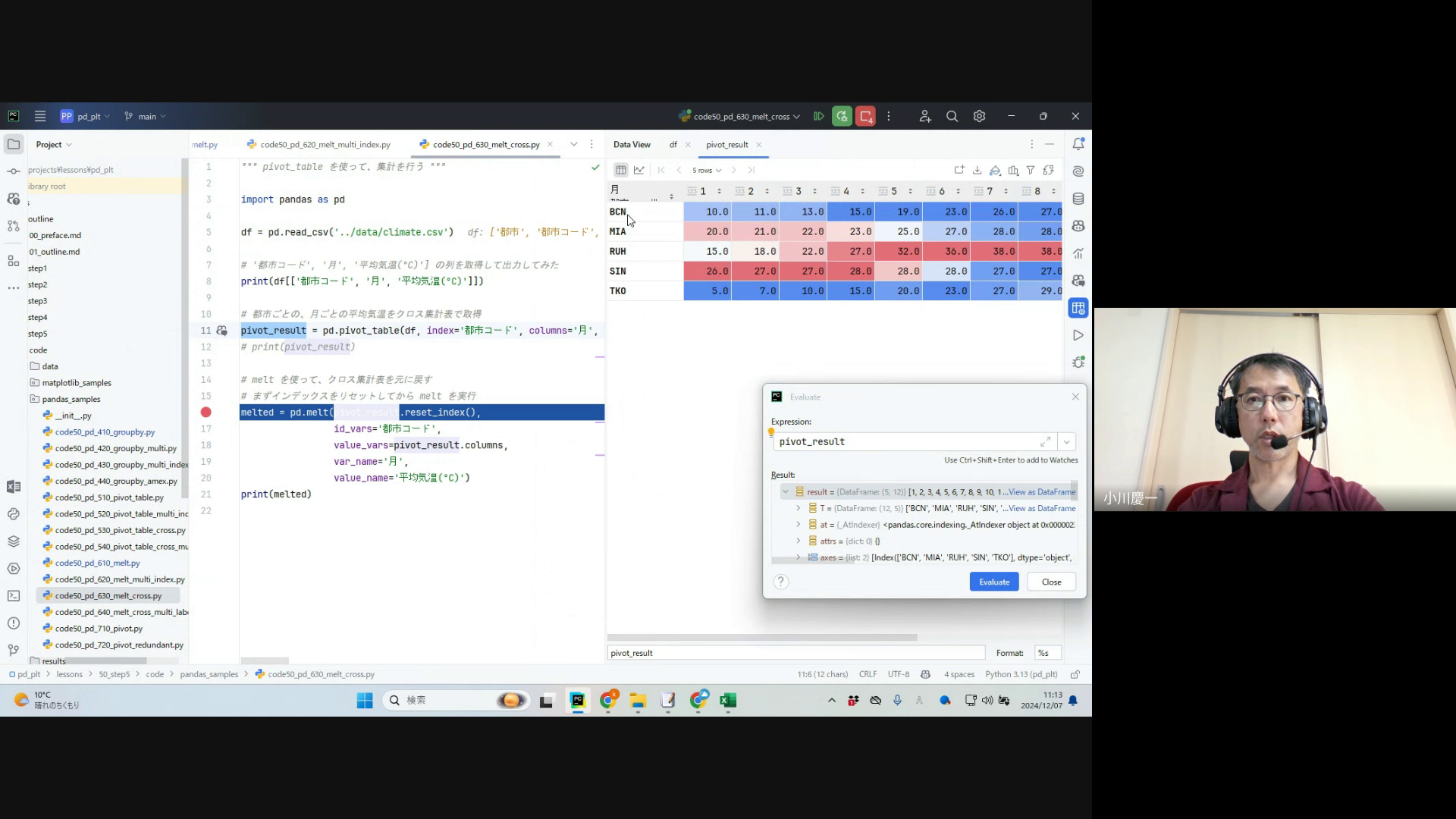Viewport: 1456px width, 819px height.
Task: Switch to the df tab in Data View
Action: pos(673,144)
